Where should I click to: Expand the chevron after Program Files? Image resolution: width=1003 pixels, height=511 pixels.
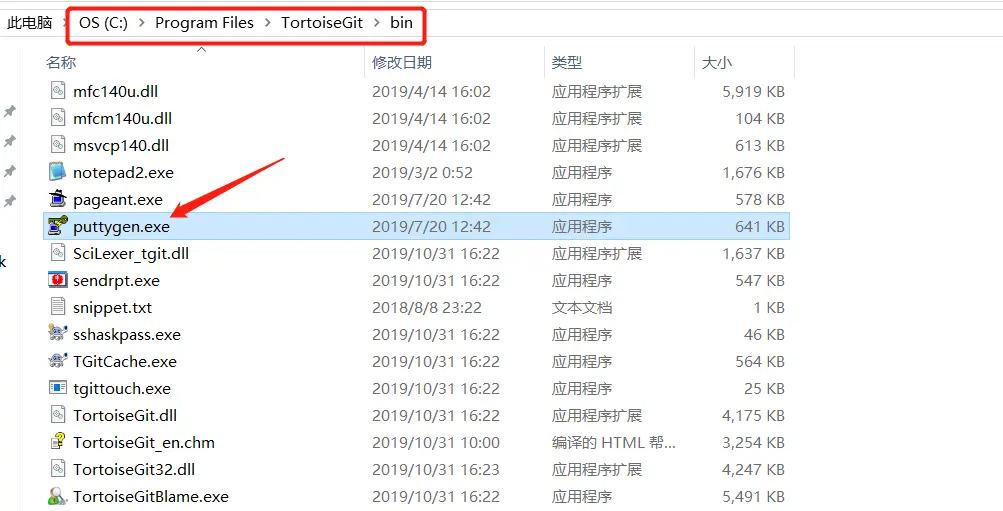[x=267, y=23]
